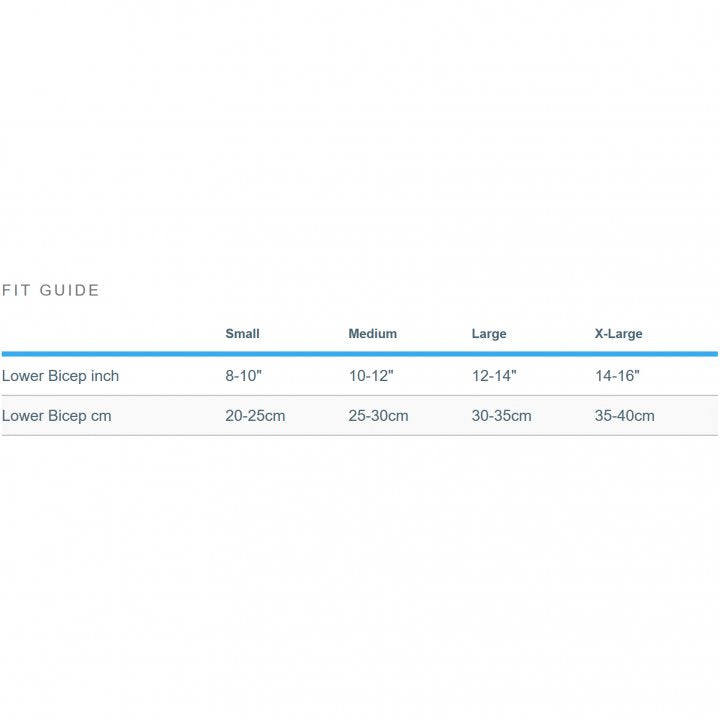This screenshot has width=720, height=720.
Task: Select the Lower Bicep inch row label
Action: [x=60, y=376]
